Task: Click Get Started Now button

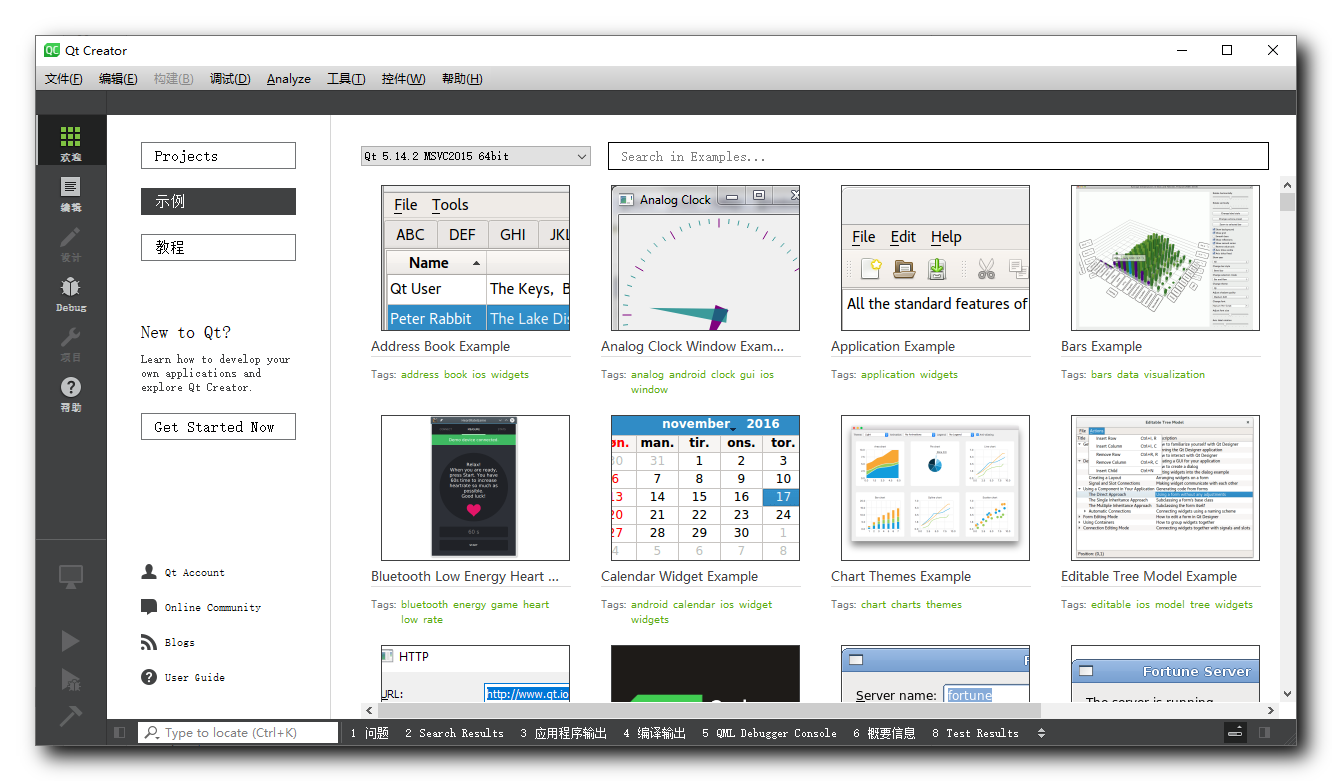Action: pos(218,426)
